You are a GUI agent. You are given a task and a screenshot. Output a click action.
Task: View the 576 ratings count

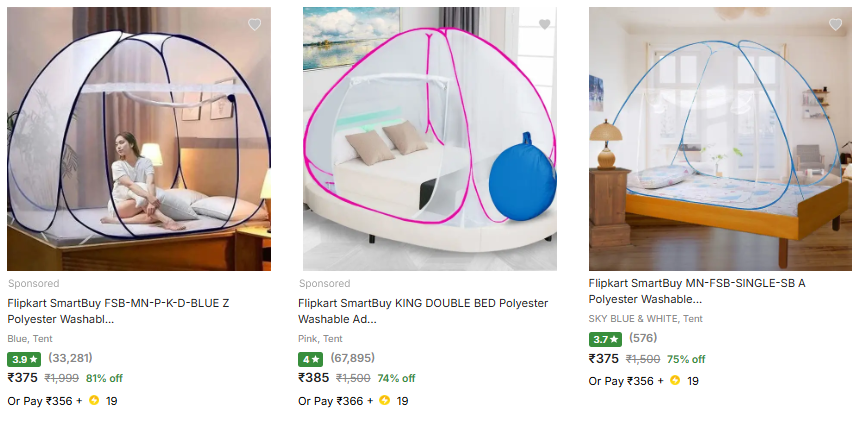[643, 338]
